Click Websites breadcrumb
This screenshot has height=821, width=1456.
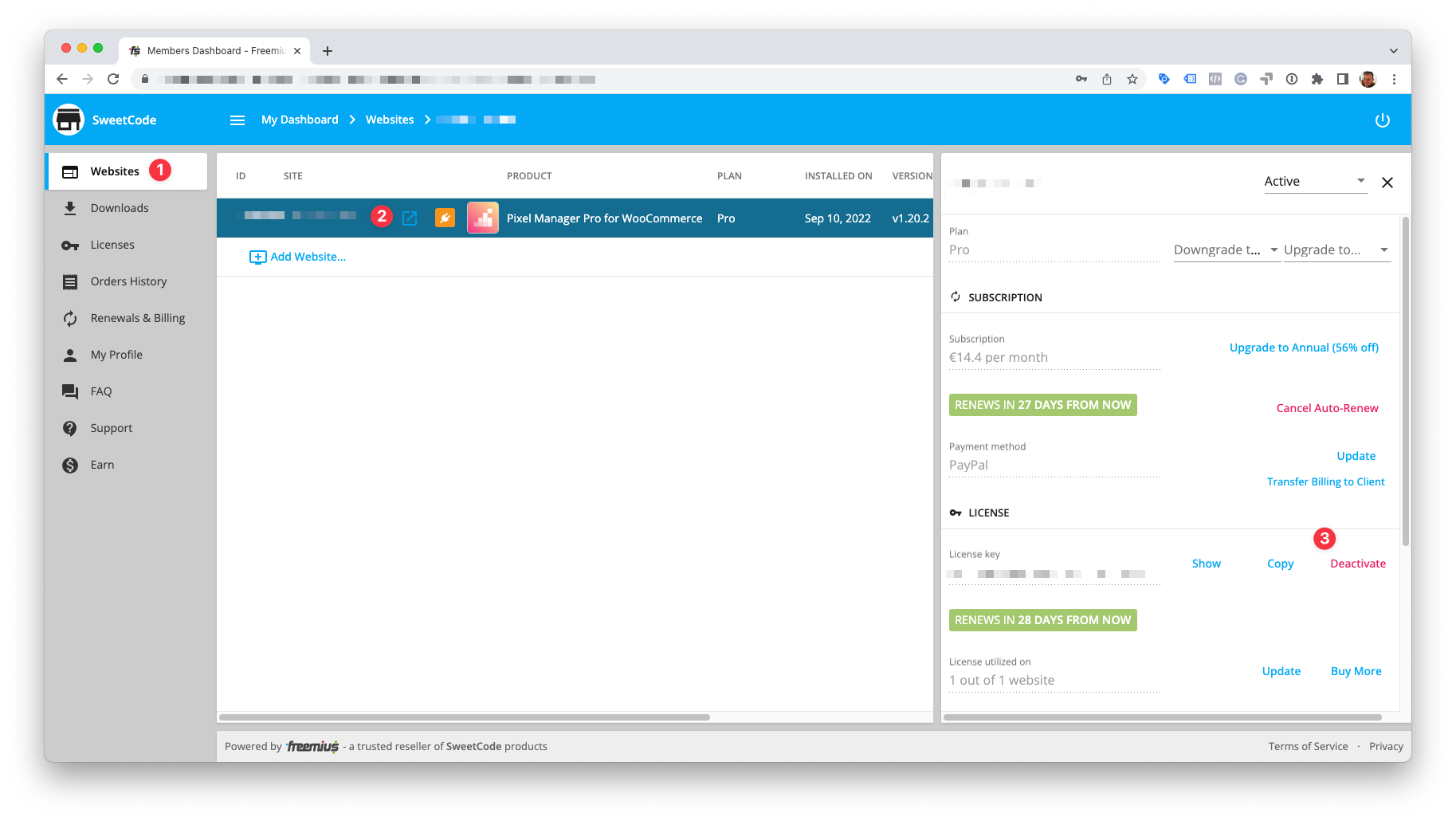pyautogui.click(x=390, y=120)
